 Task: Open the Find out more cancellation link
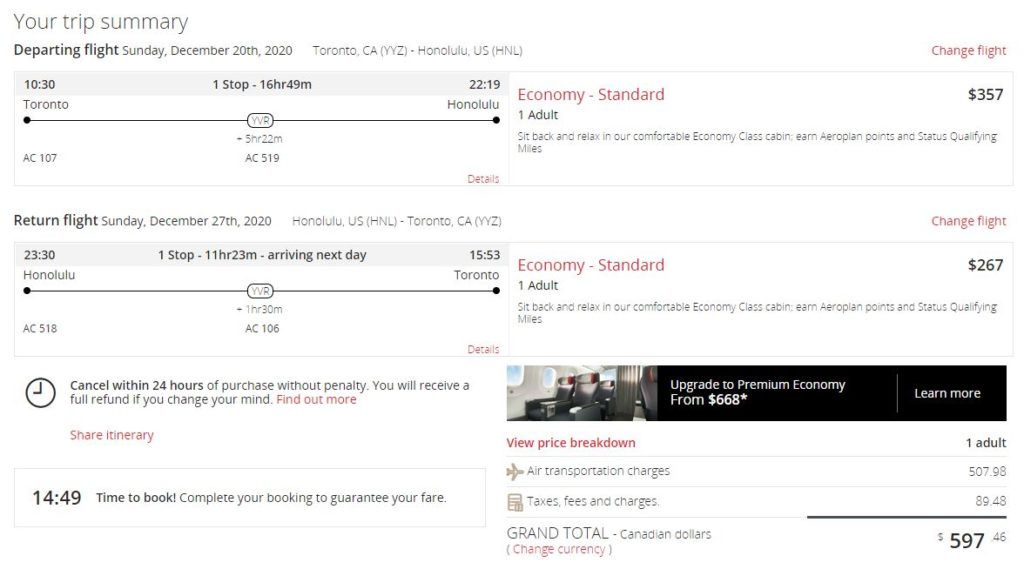[316, 400]
